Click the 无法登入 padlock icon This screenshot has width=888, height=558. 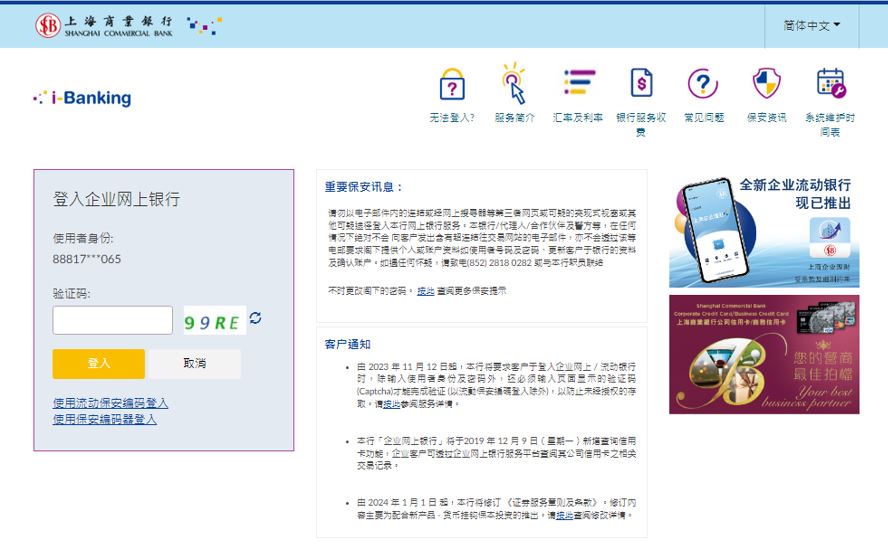[x=452, y=85]
